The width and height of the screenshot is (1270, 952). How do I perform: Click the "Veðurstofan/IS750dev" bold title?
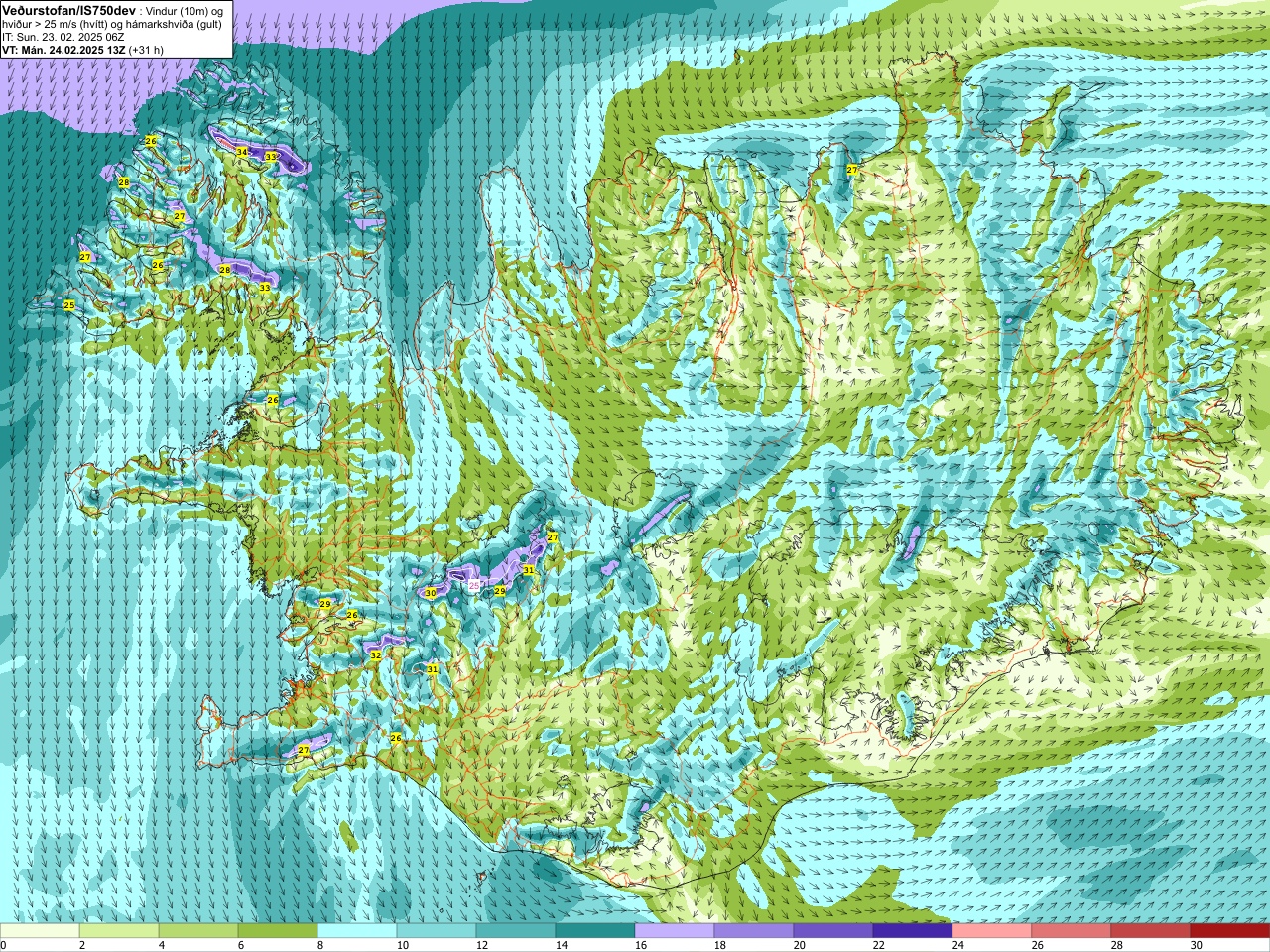pos(68,10)
